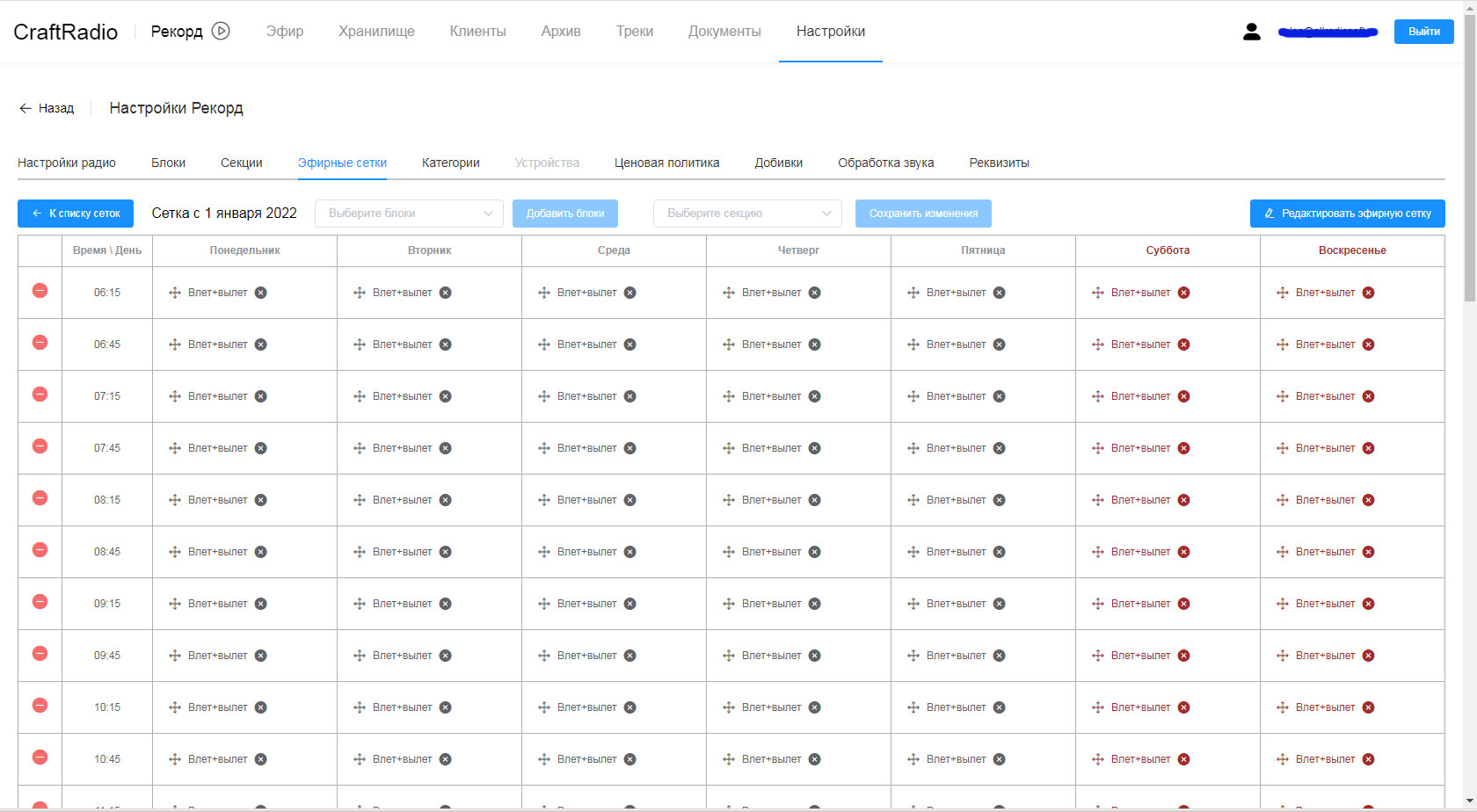Remove Thursday 08:45 Влет+вылет block
The width and height of the screenshot is (1477, 812).
coord(815,552)
